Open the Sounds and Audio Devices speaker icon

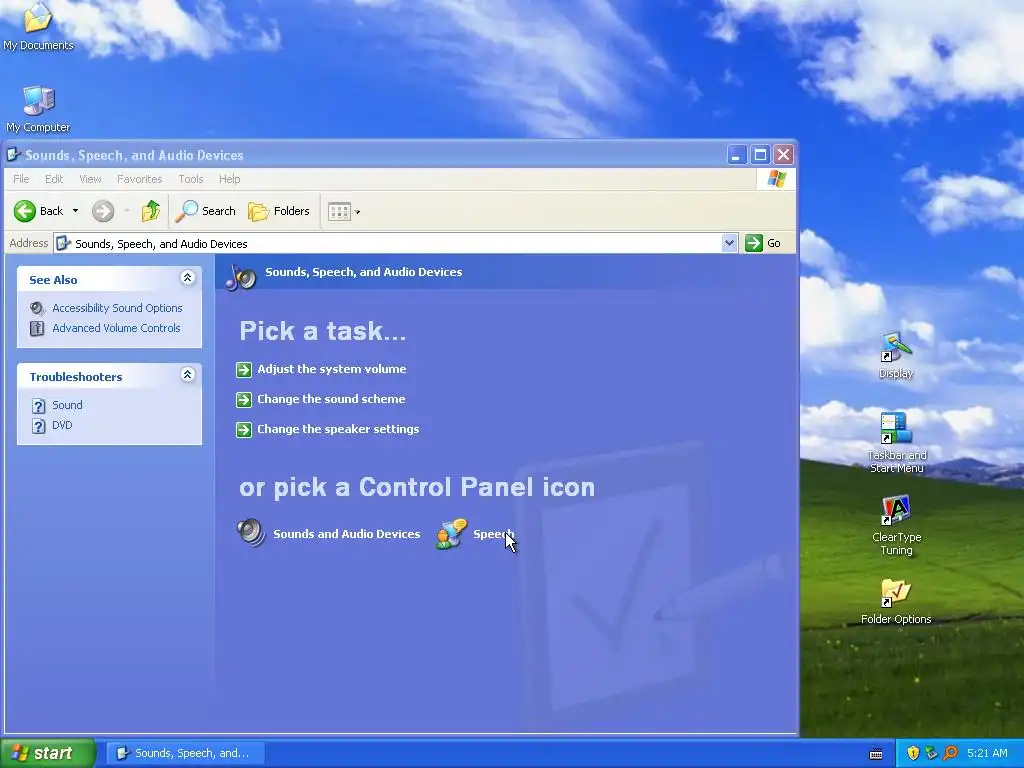tap(251, 533)
